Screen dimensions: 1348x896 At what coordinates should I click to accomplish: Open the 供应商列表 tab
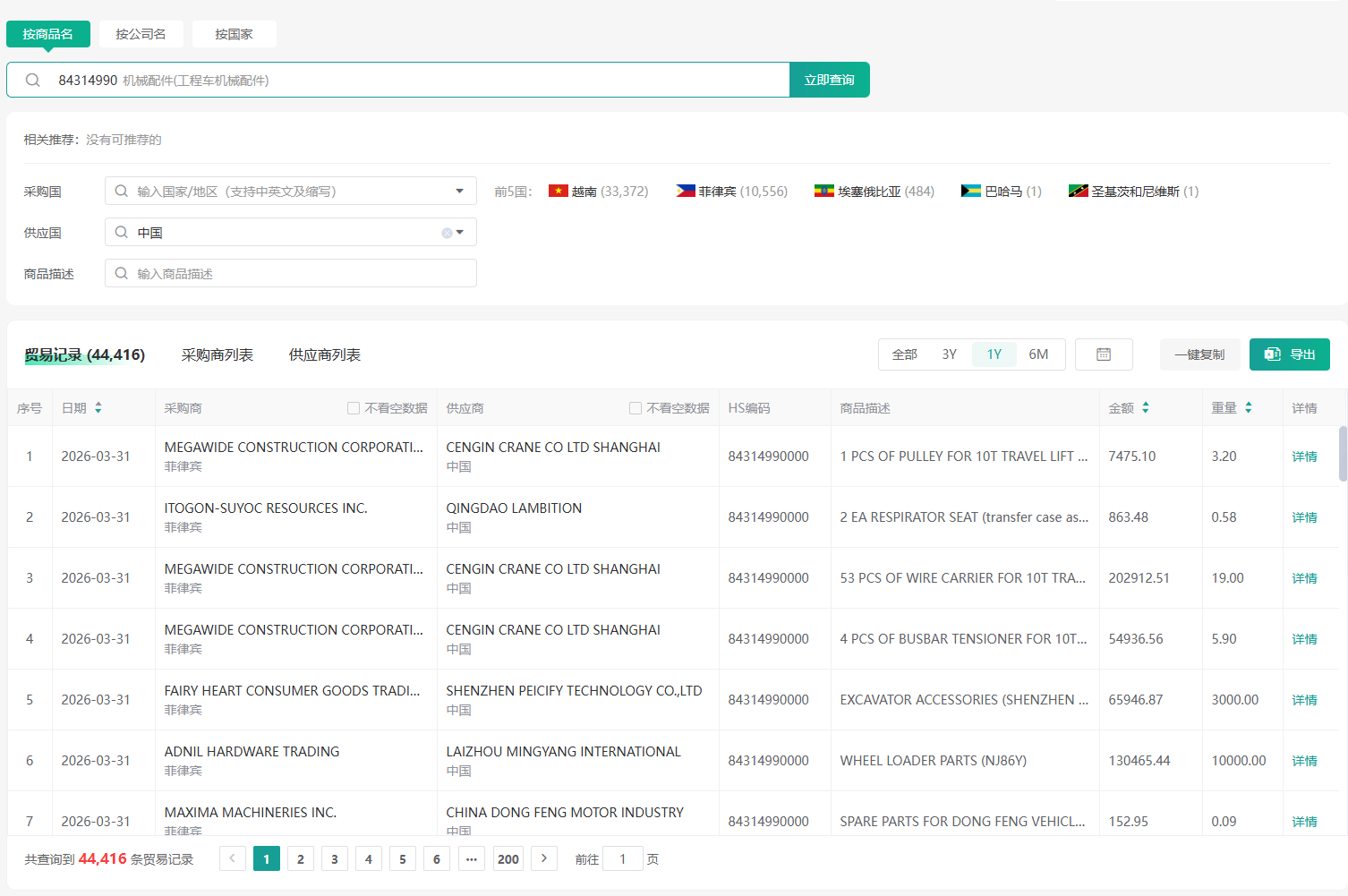325,355
